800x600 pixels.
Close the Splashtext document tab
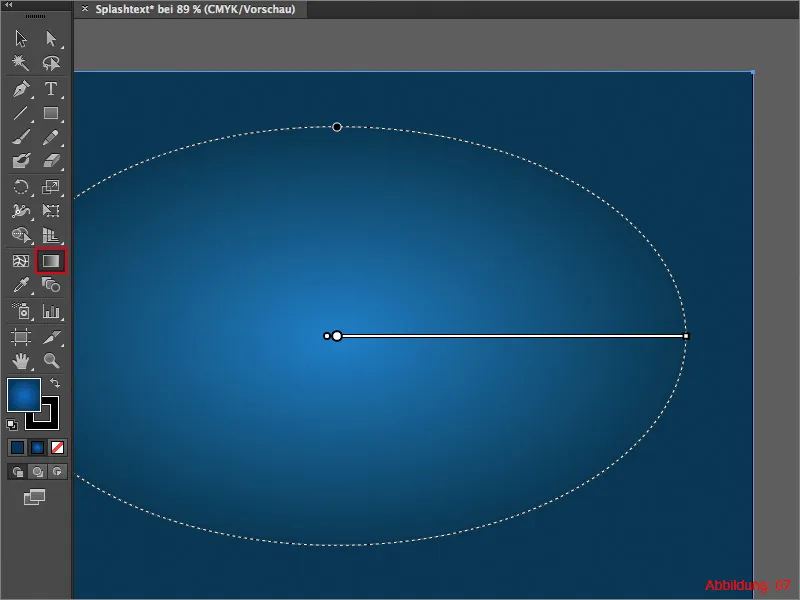[x=85, y=9]
